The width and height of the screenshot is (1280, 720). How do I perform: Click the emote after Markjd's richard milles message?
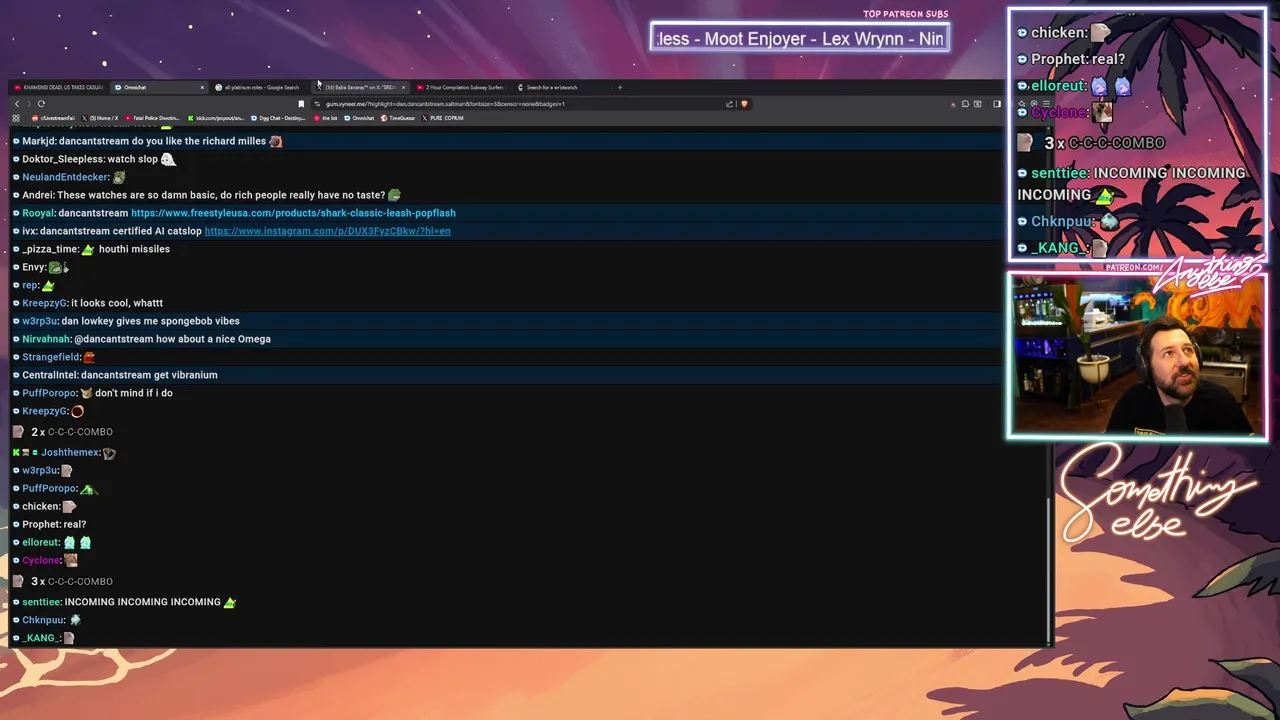tap(276, 141)
